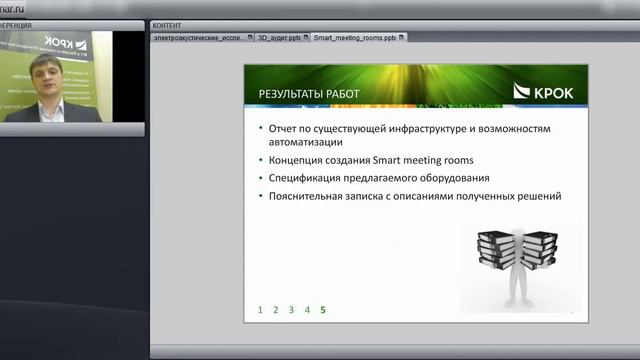Go to slide section number 2

pyautogui.click(x=276, y=310)
